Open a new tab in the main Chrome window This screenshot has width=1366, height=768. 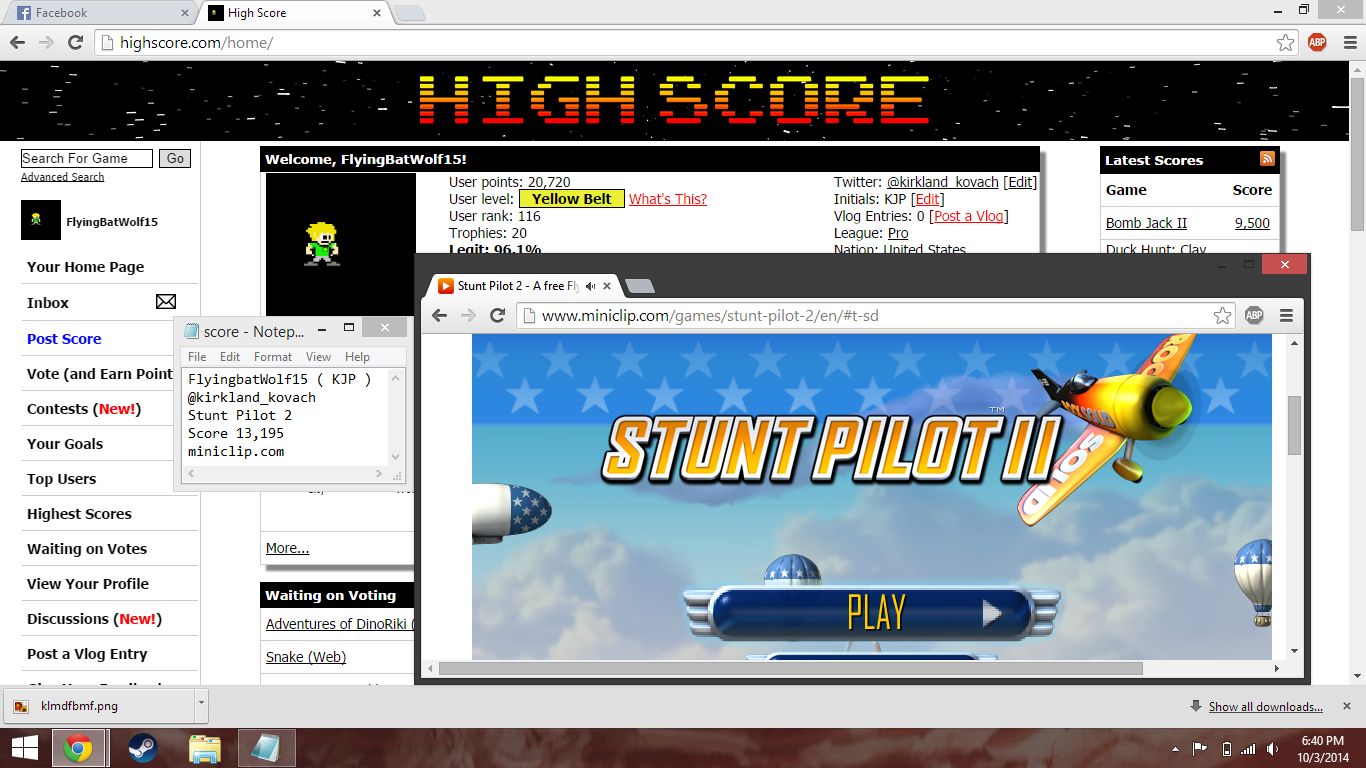point(409,13)
